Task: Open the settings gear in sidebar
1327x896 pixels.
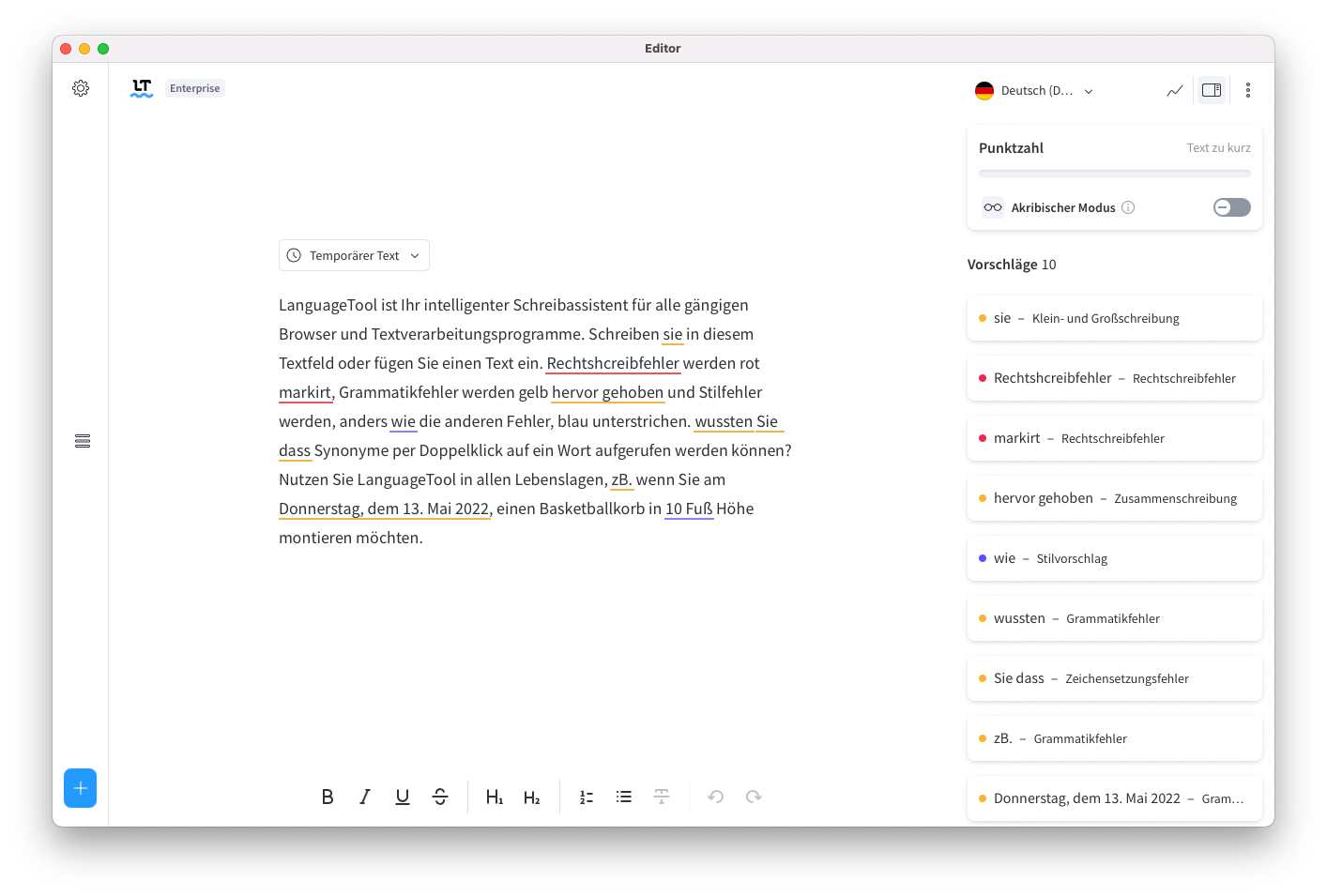Action: pyautogui.click(x=81, y=88)
